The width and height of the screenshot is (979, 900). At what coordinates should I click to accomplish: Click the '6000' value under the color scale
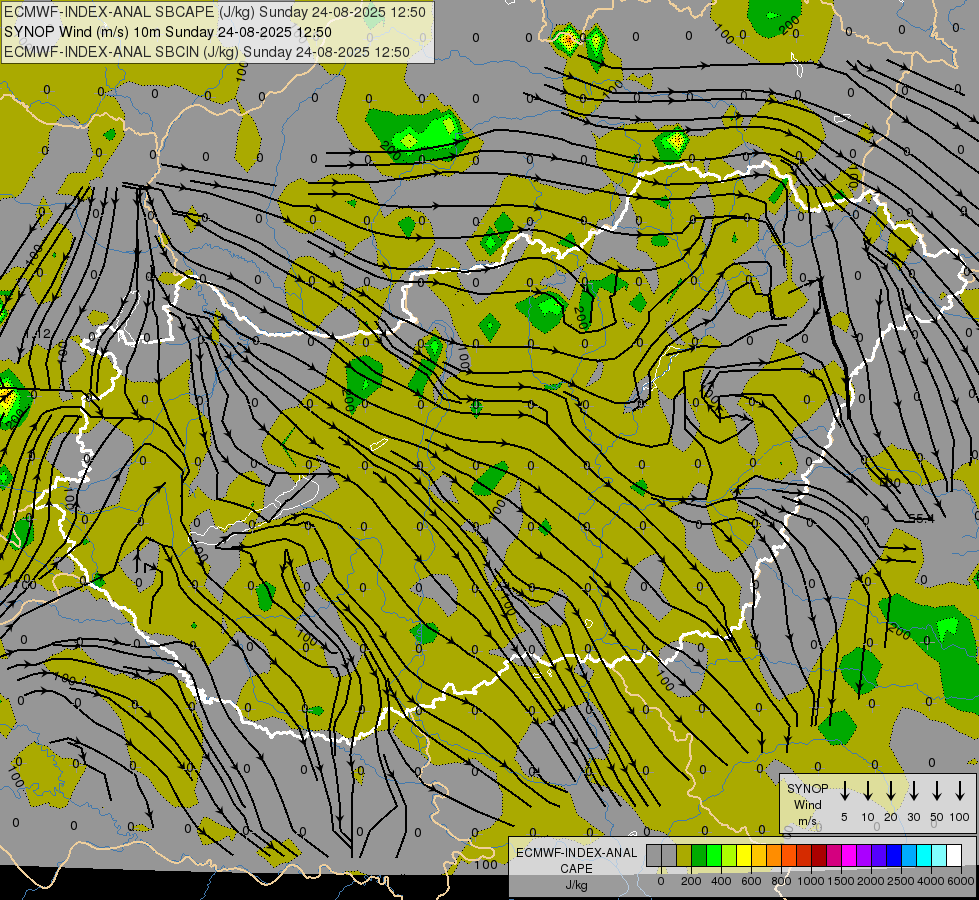click(x=960, y=881)
